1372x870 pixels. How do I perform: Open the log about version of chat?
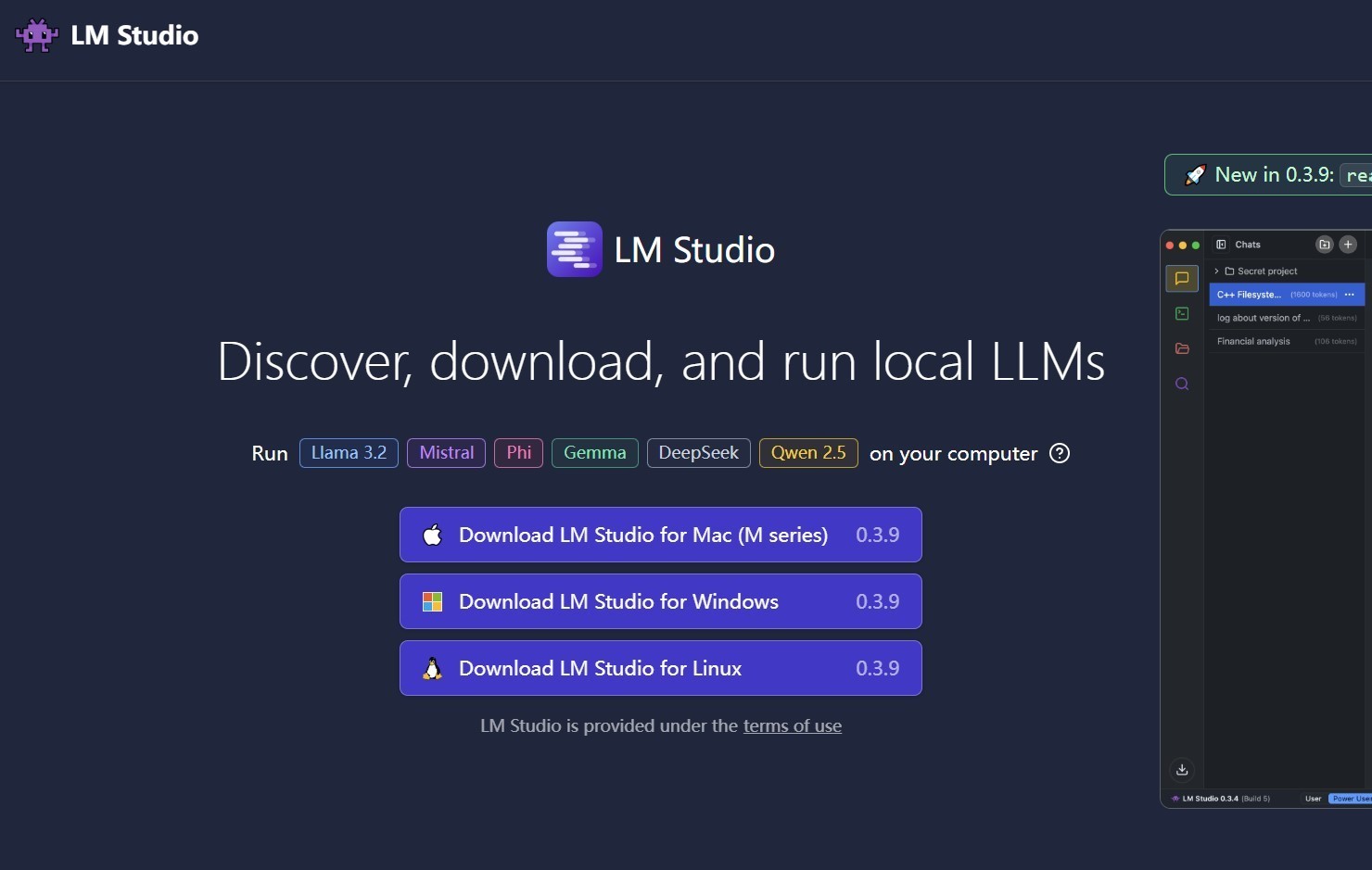(x=1287, y=318)
